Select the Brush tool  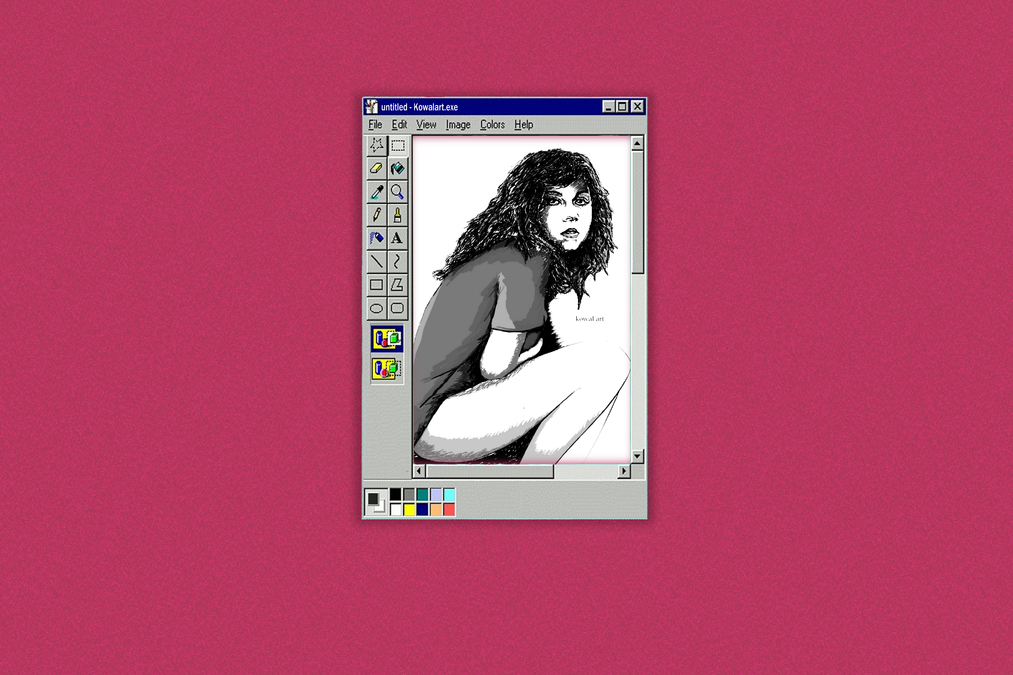click(x=397, y=214)
